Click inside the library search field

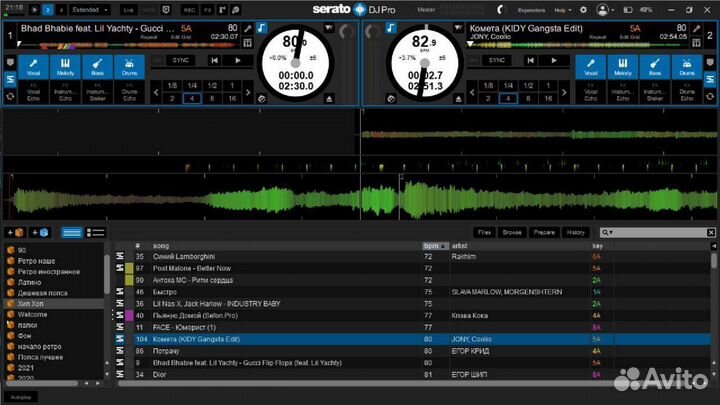pyautogui.click(x=658, y=233)
